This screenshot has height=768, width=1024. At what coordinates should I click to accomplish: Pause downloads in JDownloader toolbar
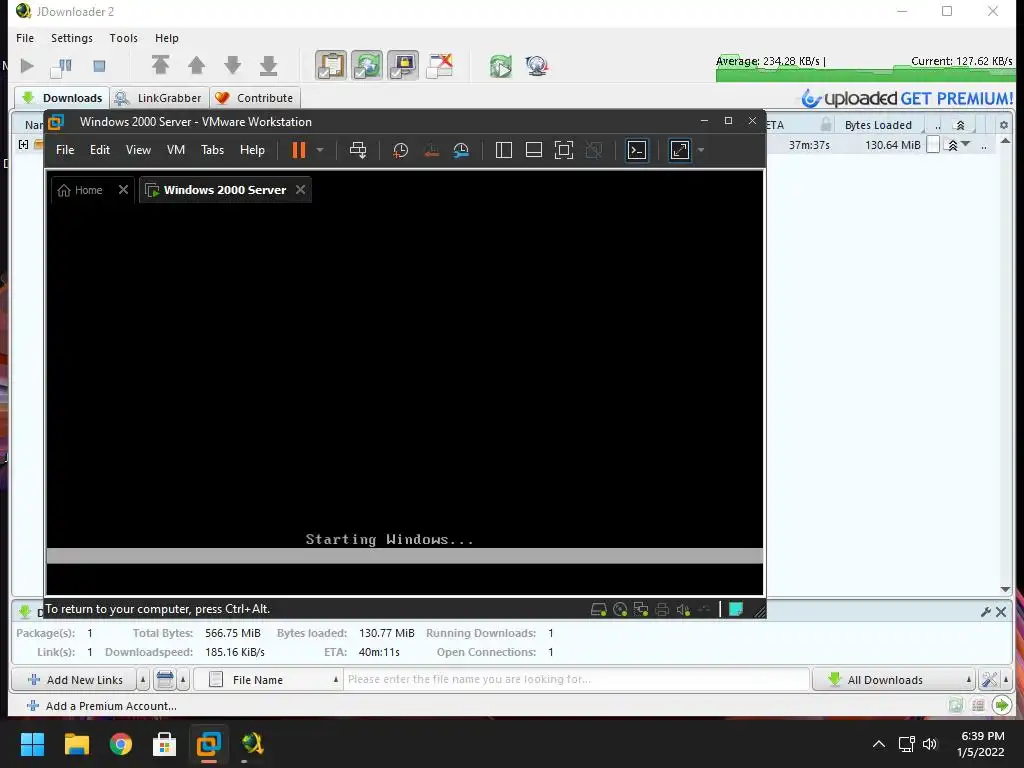click(63, 66)
